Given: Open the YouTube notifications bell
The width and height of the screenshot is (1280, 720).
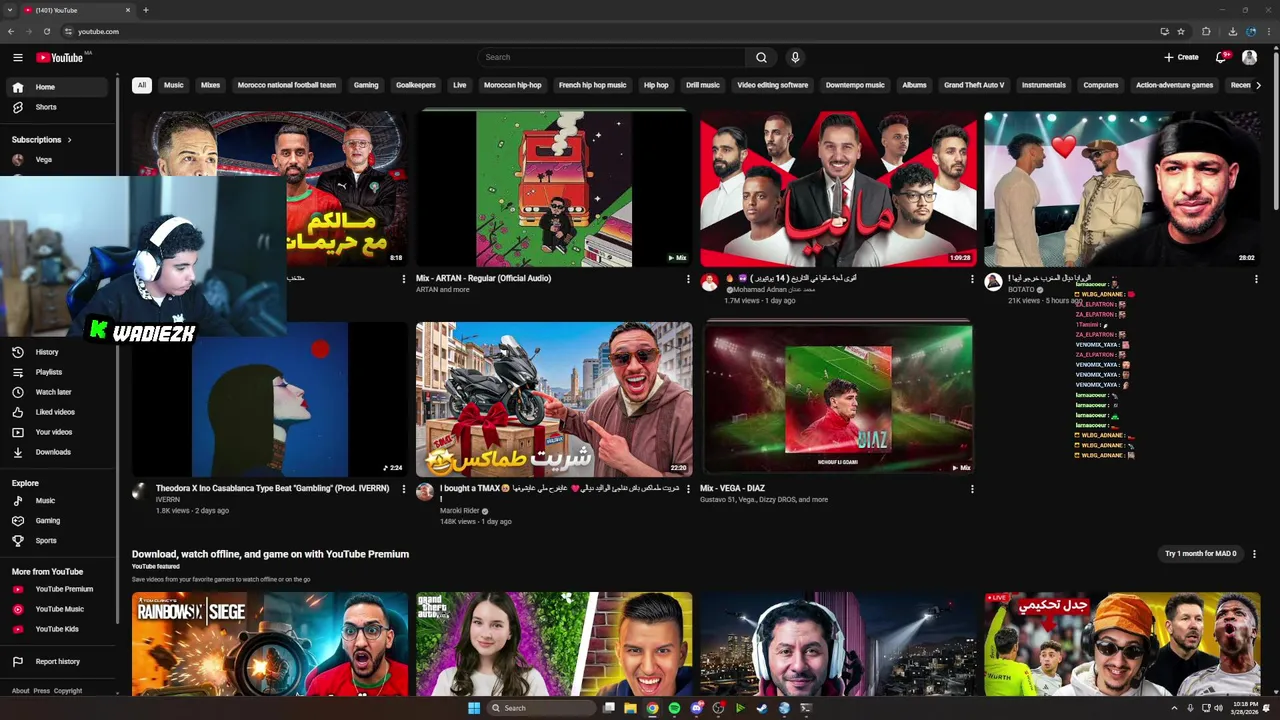Looking at the screenshot, I should 1221,57.
